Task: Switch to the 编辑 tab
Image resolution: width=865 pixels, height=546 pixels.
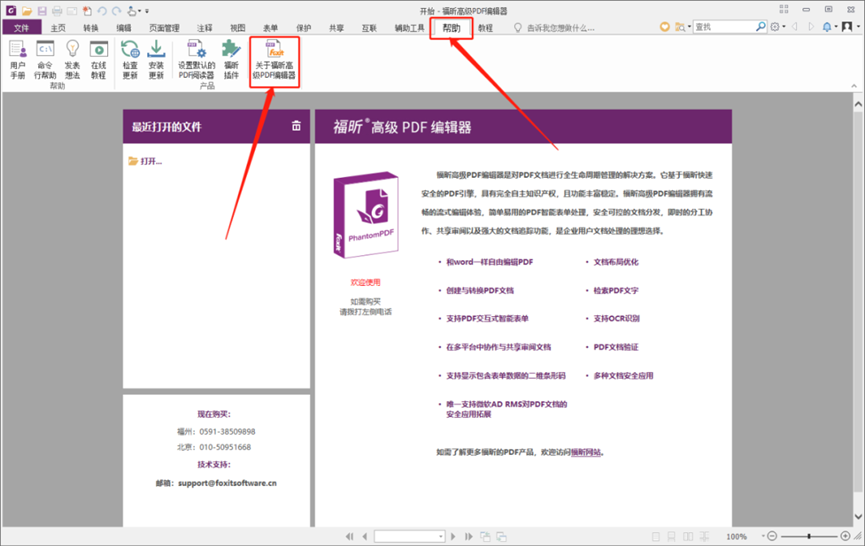Action: pos(124,28)
